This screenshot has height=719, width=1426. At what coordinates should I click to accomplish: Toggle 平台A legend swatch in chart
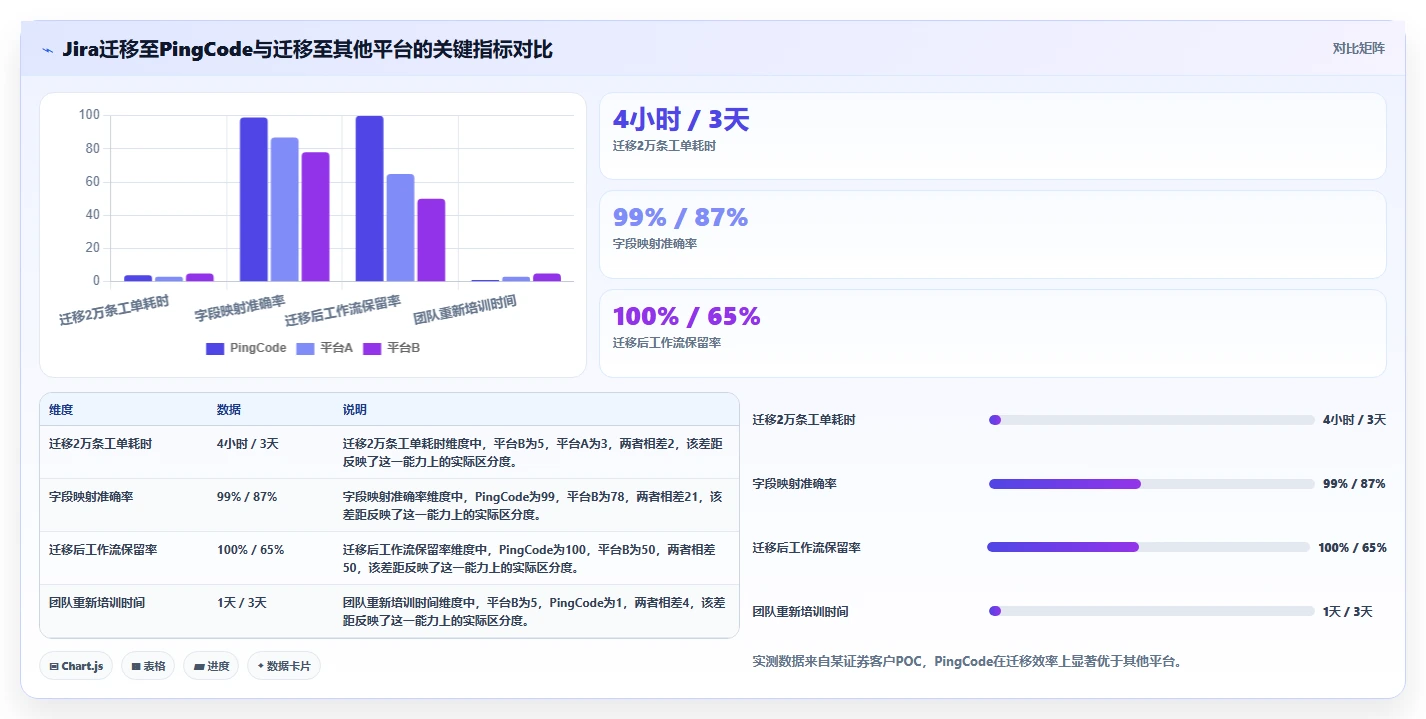(306, 348)
